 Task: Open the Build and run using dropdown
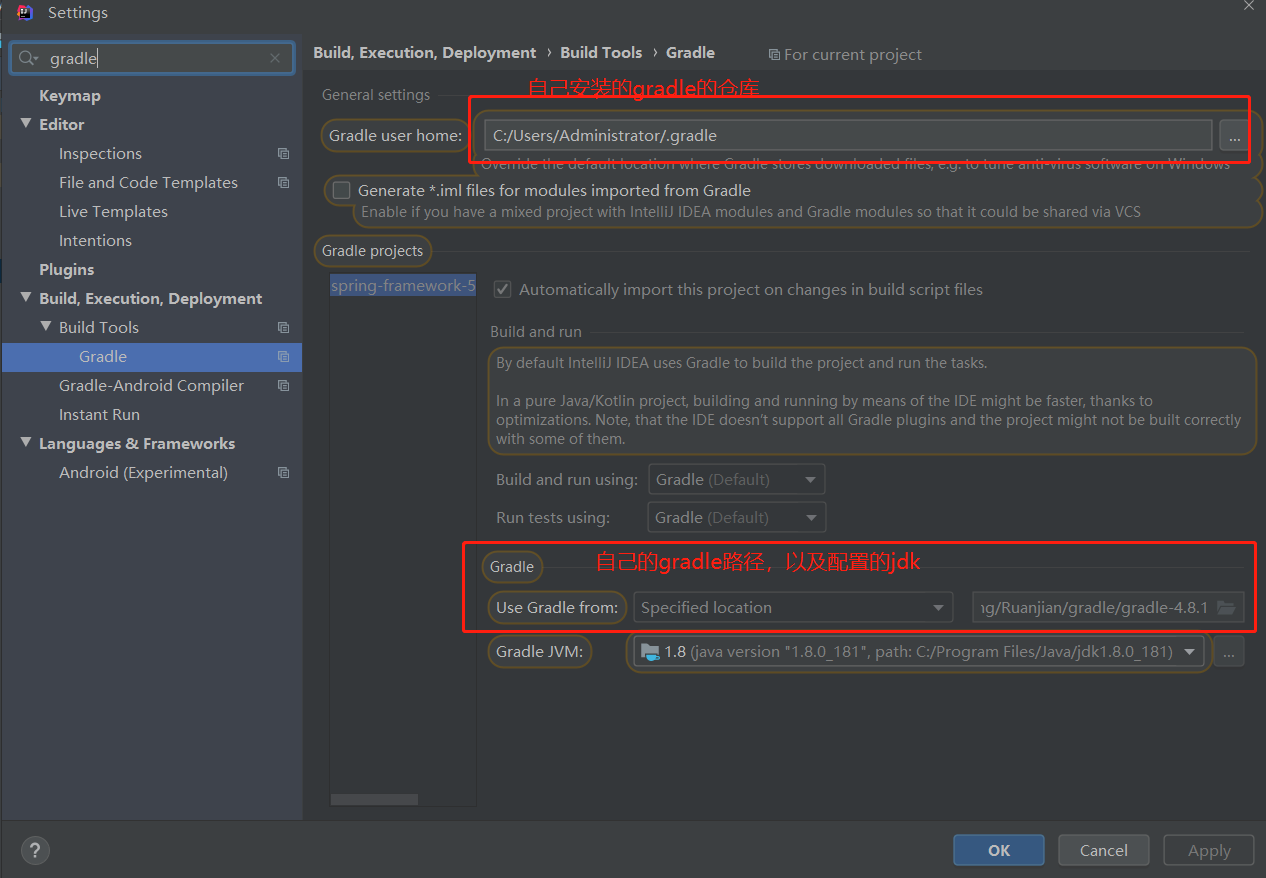pos(737,480)
